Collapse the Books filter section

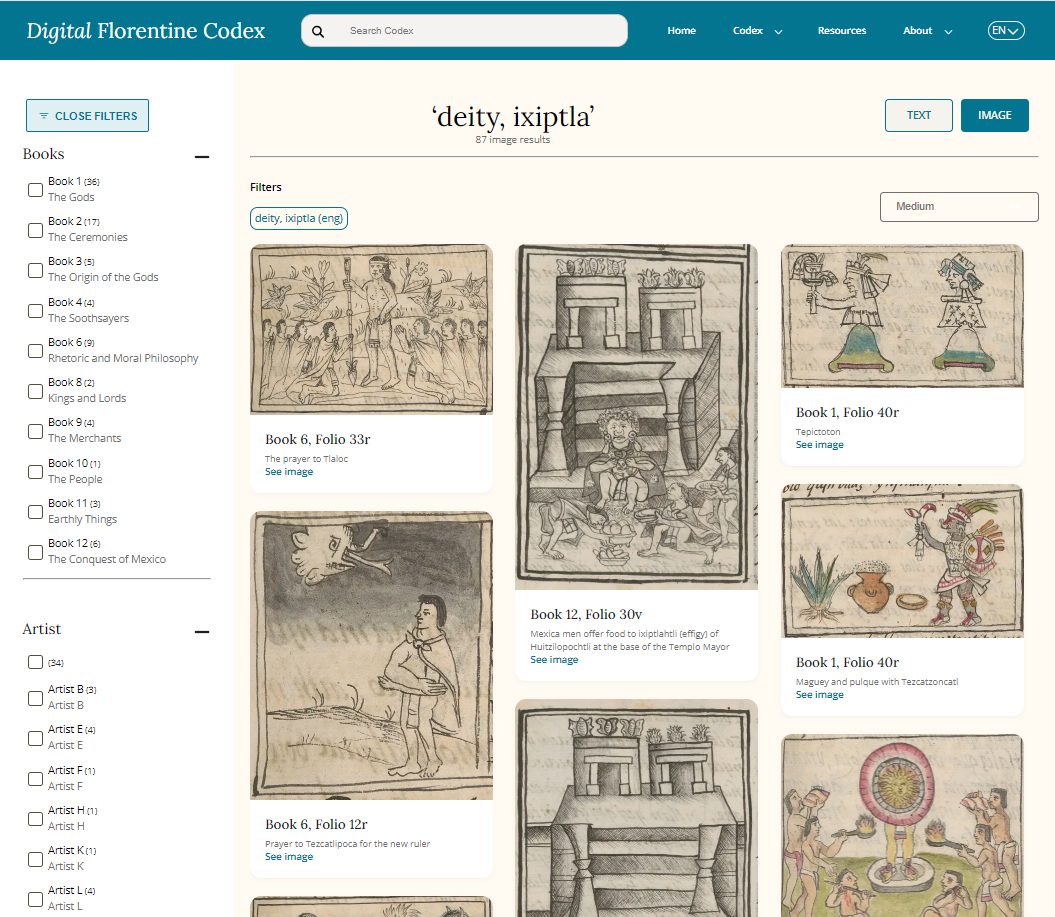202,157
